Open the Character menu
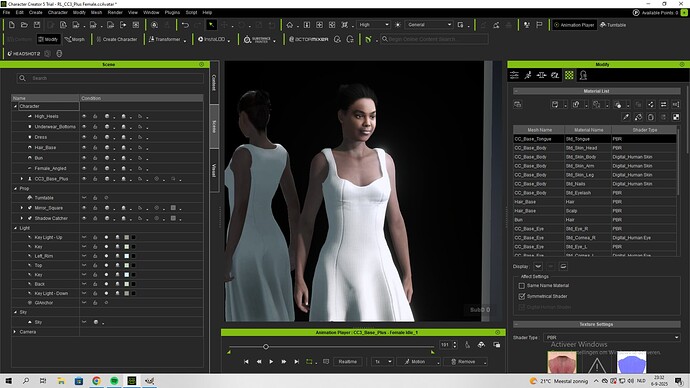This screenshot has height=388, width=690. (x=58, y=12)
